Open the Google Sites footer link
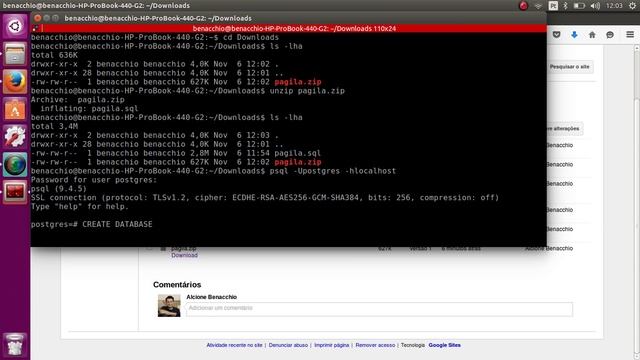Viewport: 640px width, 360px height. [x=444, y=345]
